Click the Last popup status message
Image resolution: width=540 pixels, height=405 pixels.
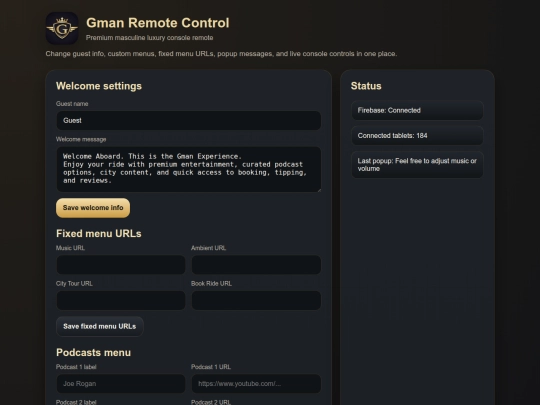click(x=417, y=165)
